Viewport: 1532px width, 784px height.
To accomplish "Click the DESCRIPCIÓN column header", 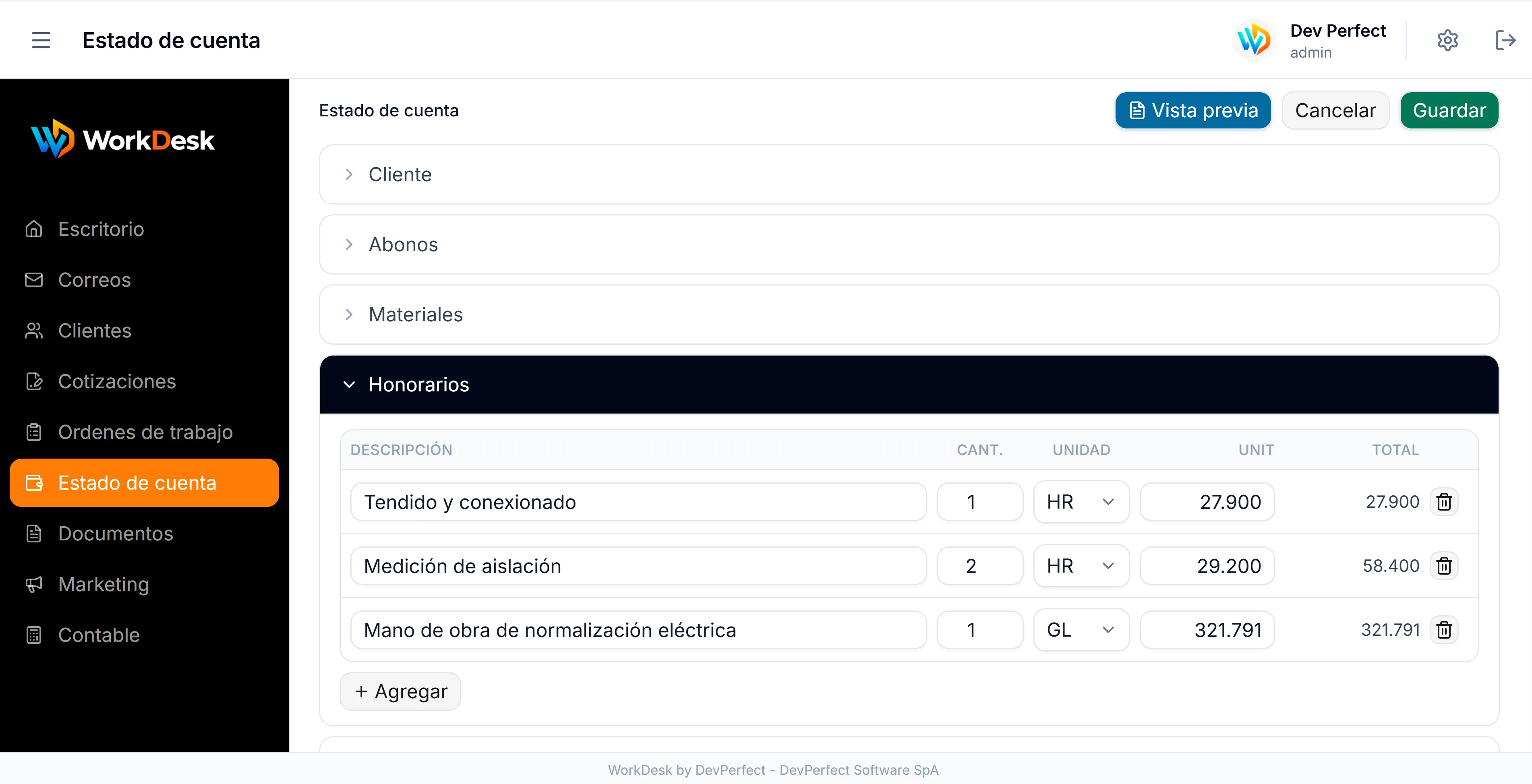I will pyautogui.click(x=402, y=450).
